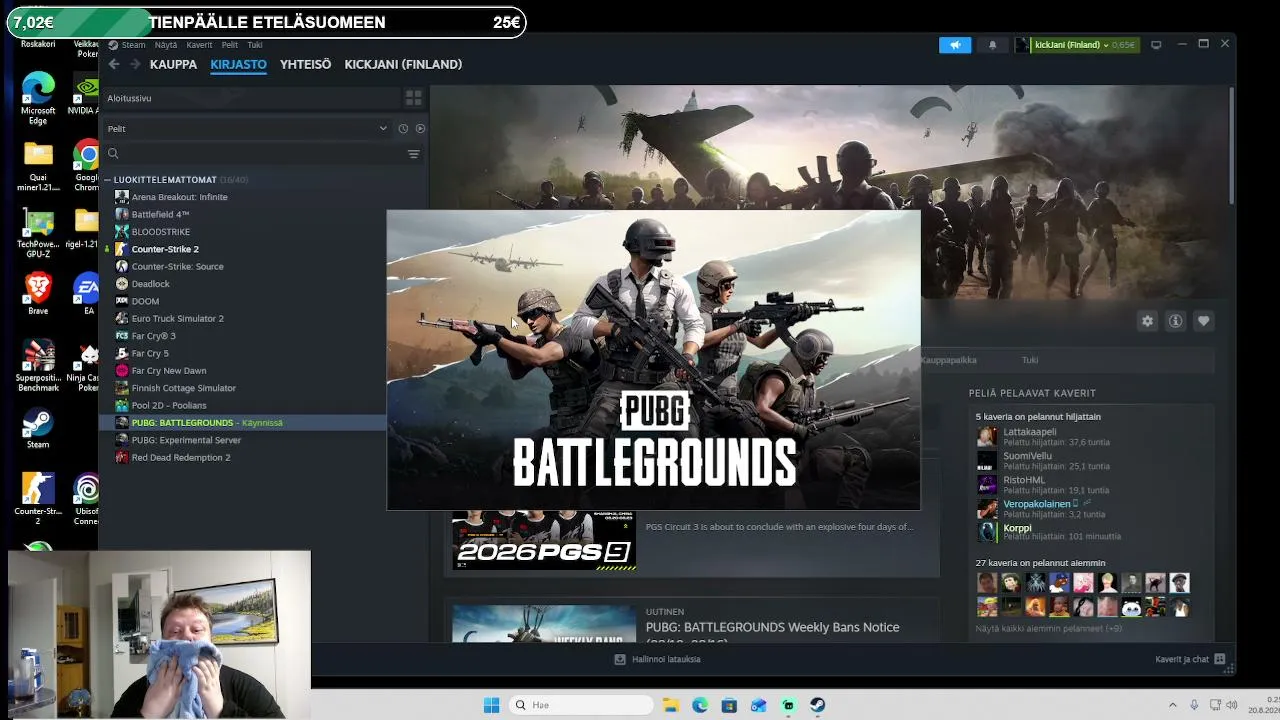Collapse the LUOKITTELEMATTOMAT category
Image resolution: width=1280 pixels, height=720 pixels.
click(x=107, y=180)
